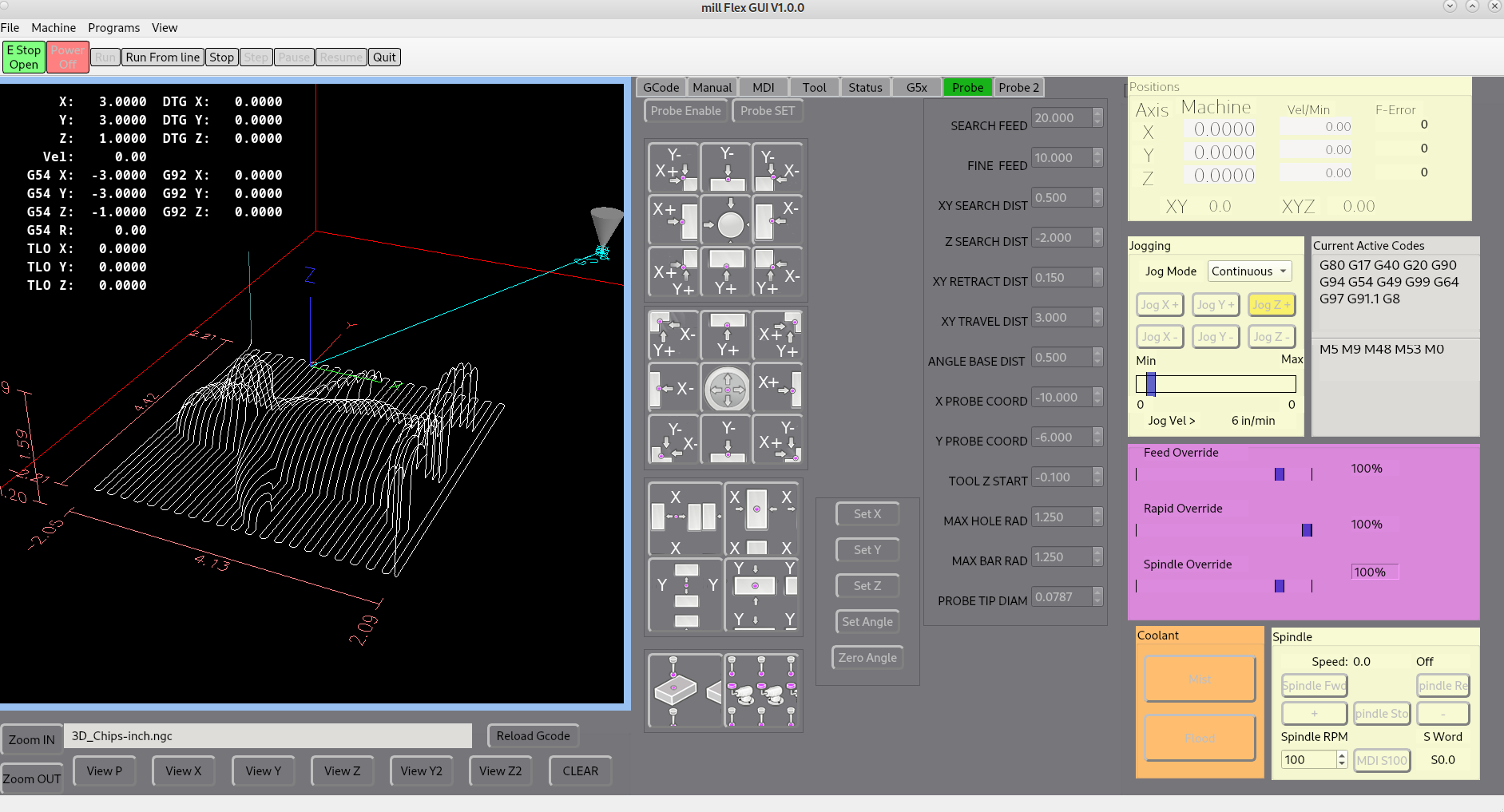Click the block surface Z probe icon
The image size is (1504, 812).
coord(685,691)
